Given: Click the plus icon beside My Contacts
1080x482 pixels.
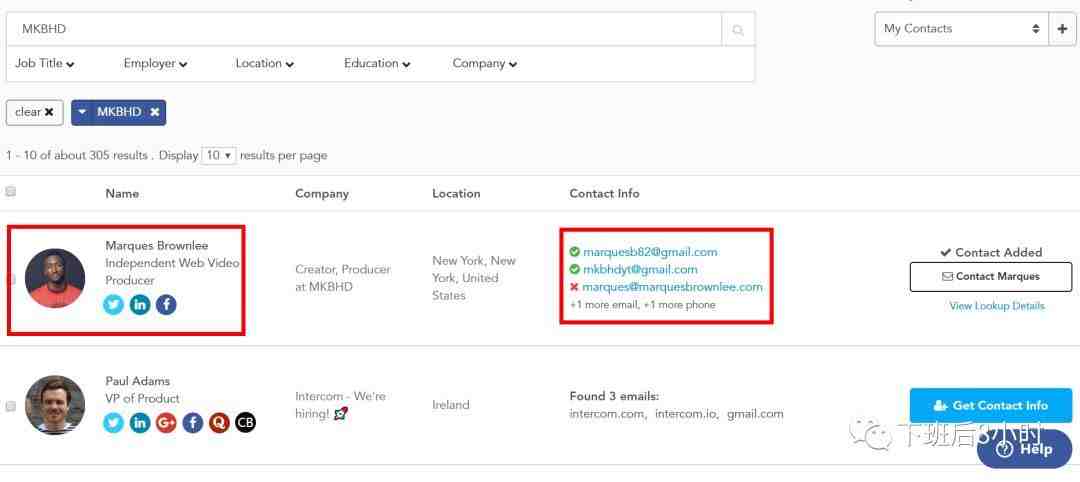Looking at the screenshot, I should click(1062, 29).
